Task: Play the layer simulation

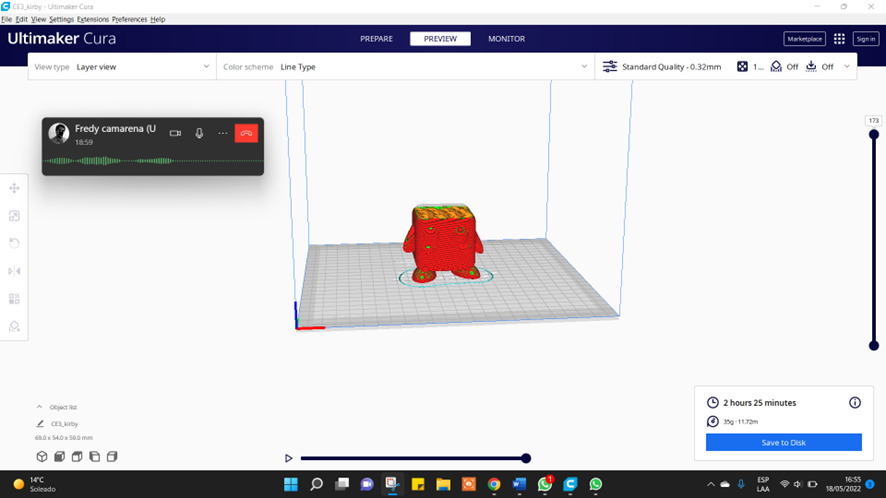Action: 288,458
